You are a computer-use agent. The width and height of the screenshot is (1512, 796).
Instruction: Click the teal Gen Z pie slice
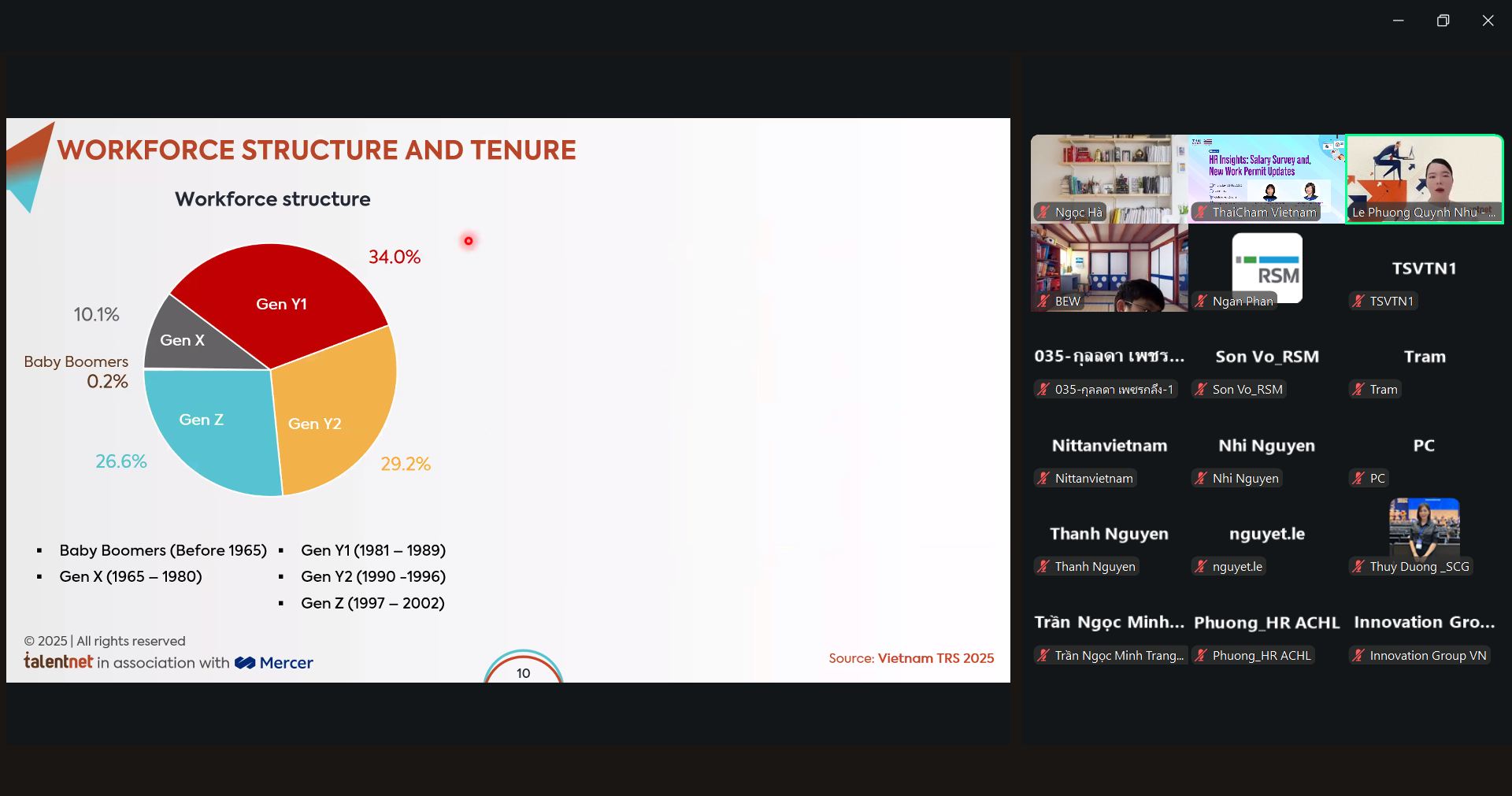[205, 425]
